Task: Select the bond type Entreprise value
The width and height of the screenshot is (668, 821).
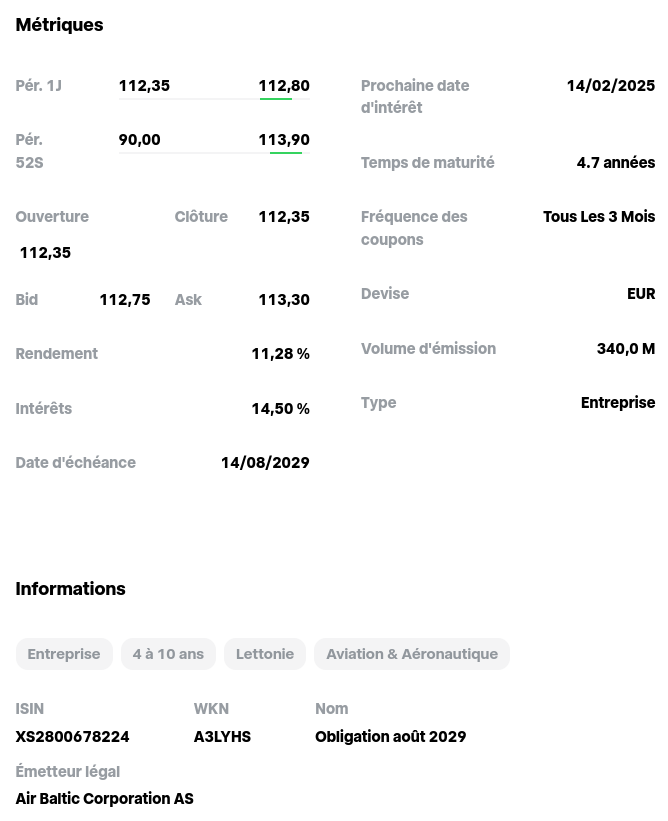Action: (x=617, y=402)
